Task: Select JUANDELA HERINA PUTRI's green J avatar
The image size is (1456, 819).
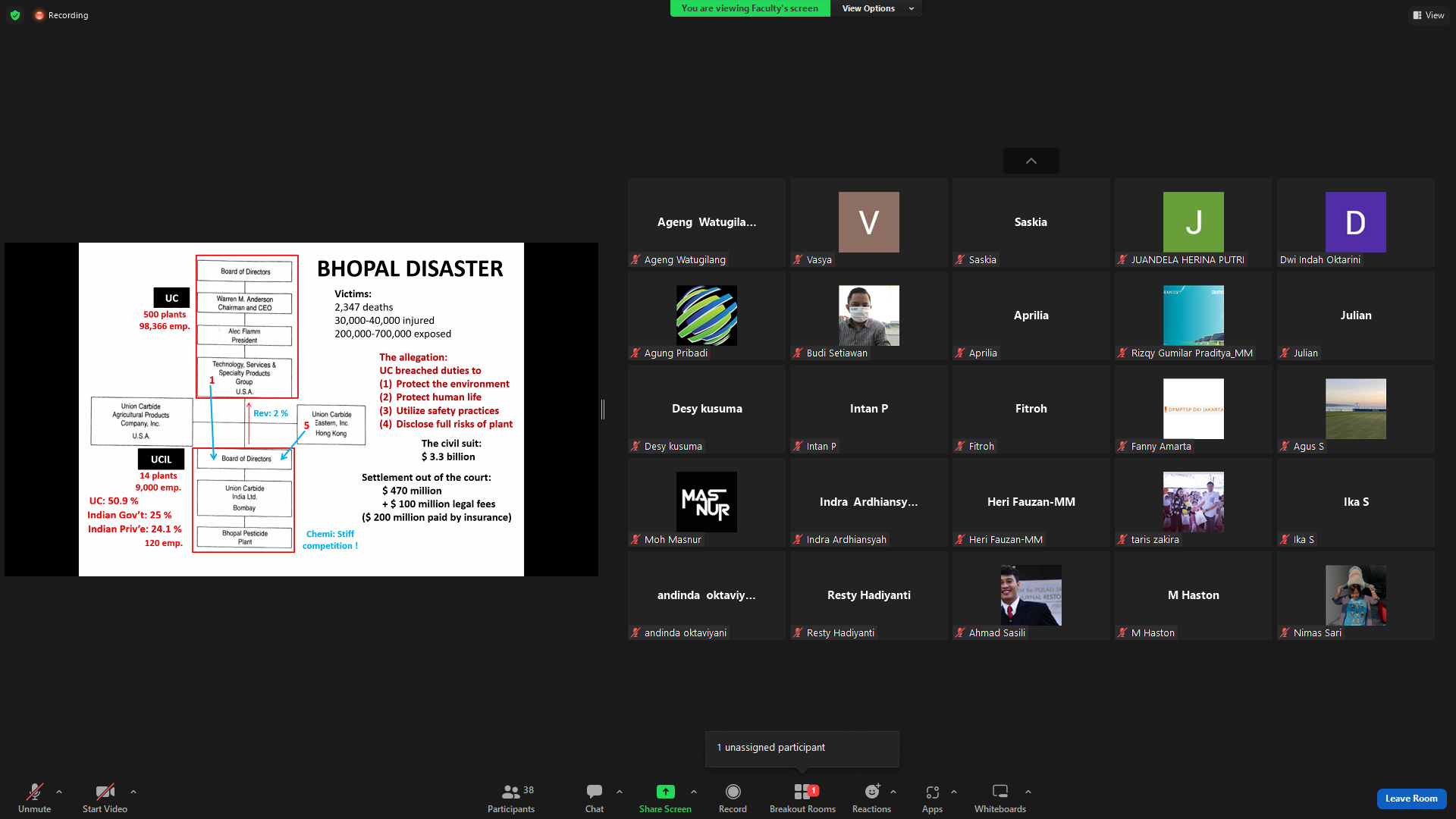Action: [1194, 222]
